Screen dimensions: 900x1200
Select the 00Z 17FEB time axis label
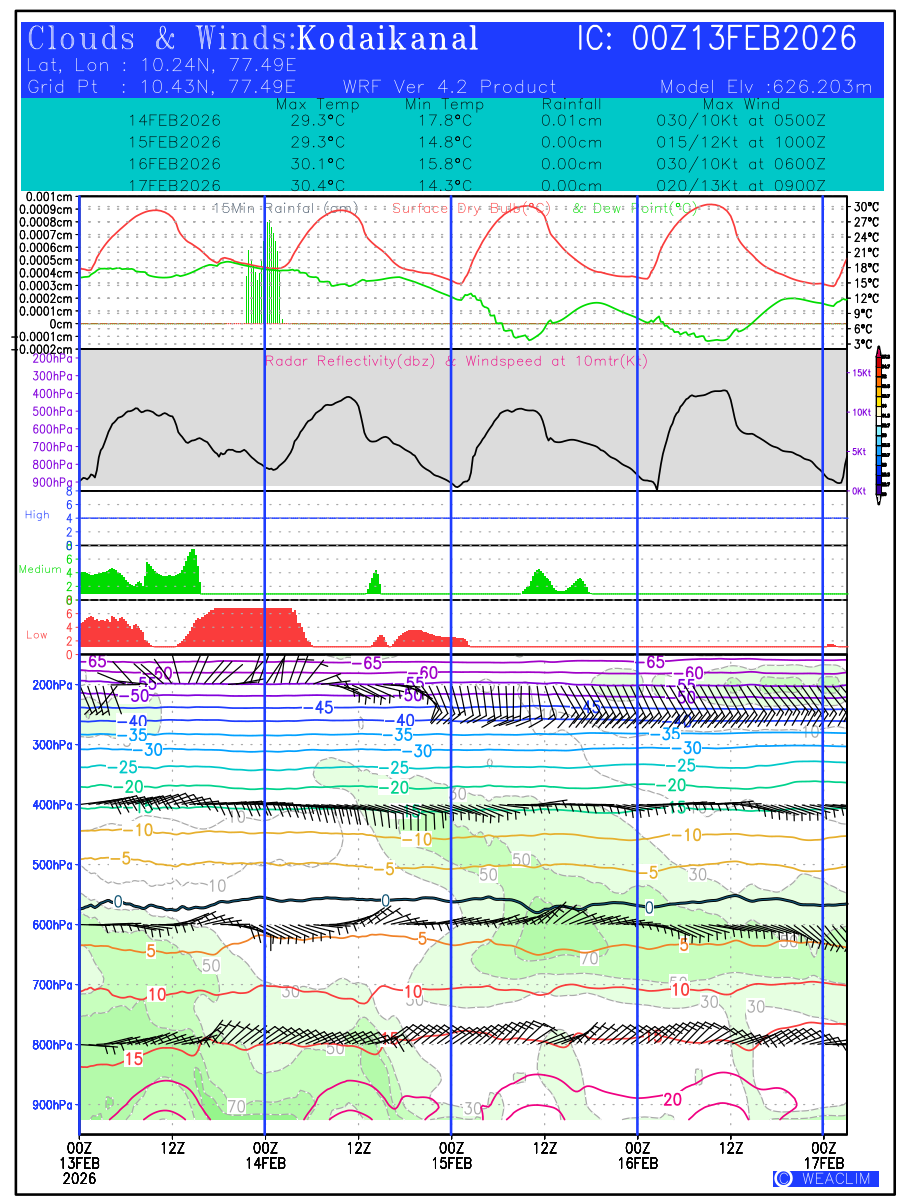click(824, 1154)
